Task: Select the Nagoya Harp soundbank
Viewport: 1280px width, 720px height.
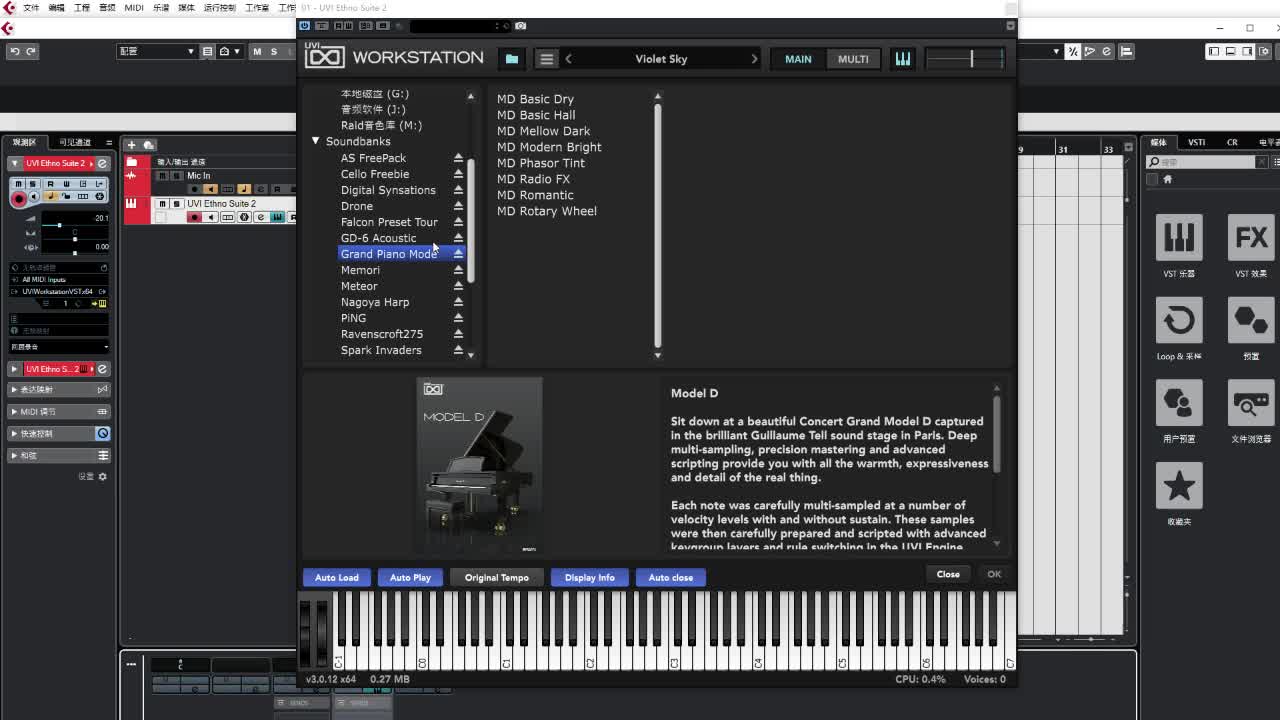Action: point(375,302)
